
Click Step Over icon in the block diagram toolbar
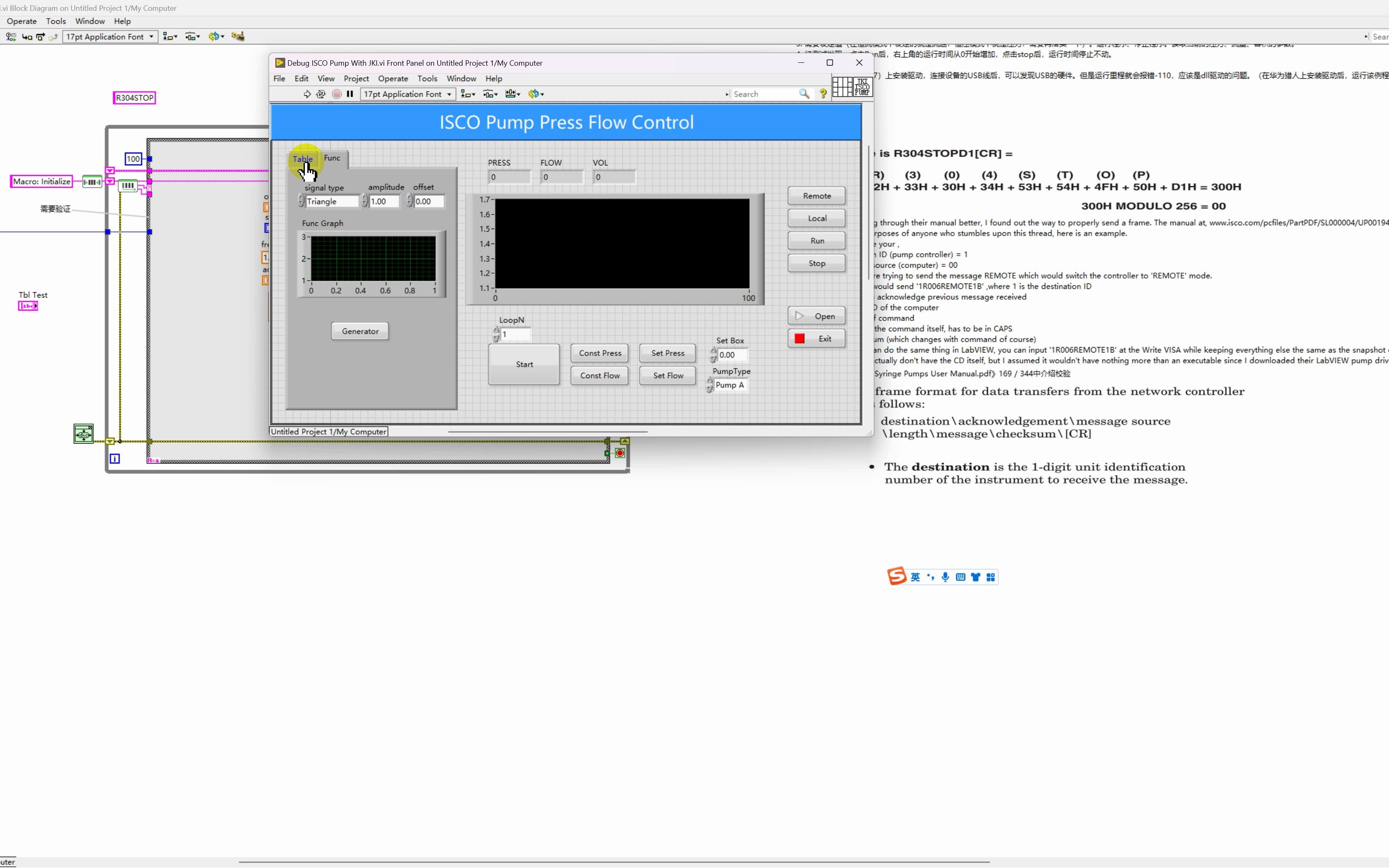(x=40, y=37)
